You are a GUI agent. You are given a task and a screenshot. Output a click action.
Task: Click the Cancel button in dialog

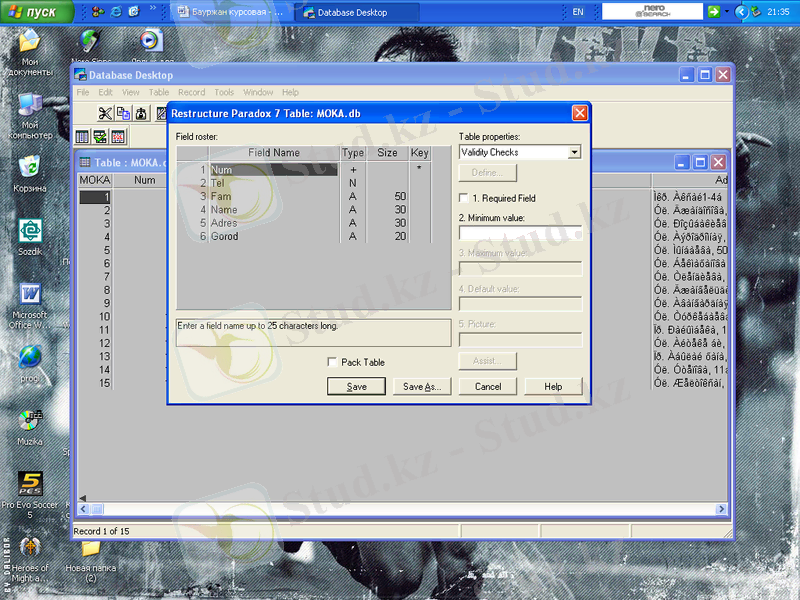[488, 386]
